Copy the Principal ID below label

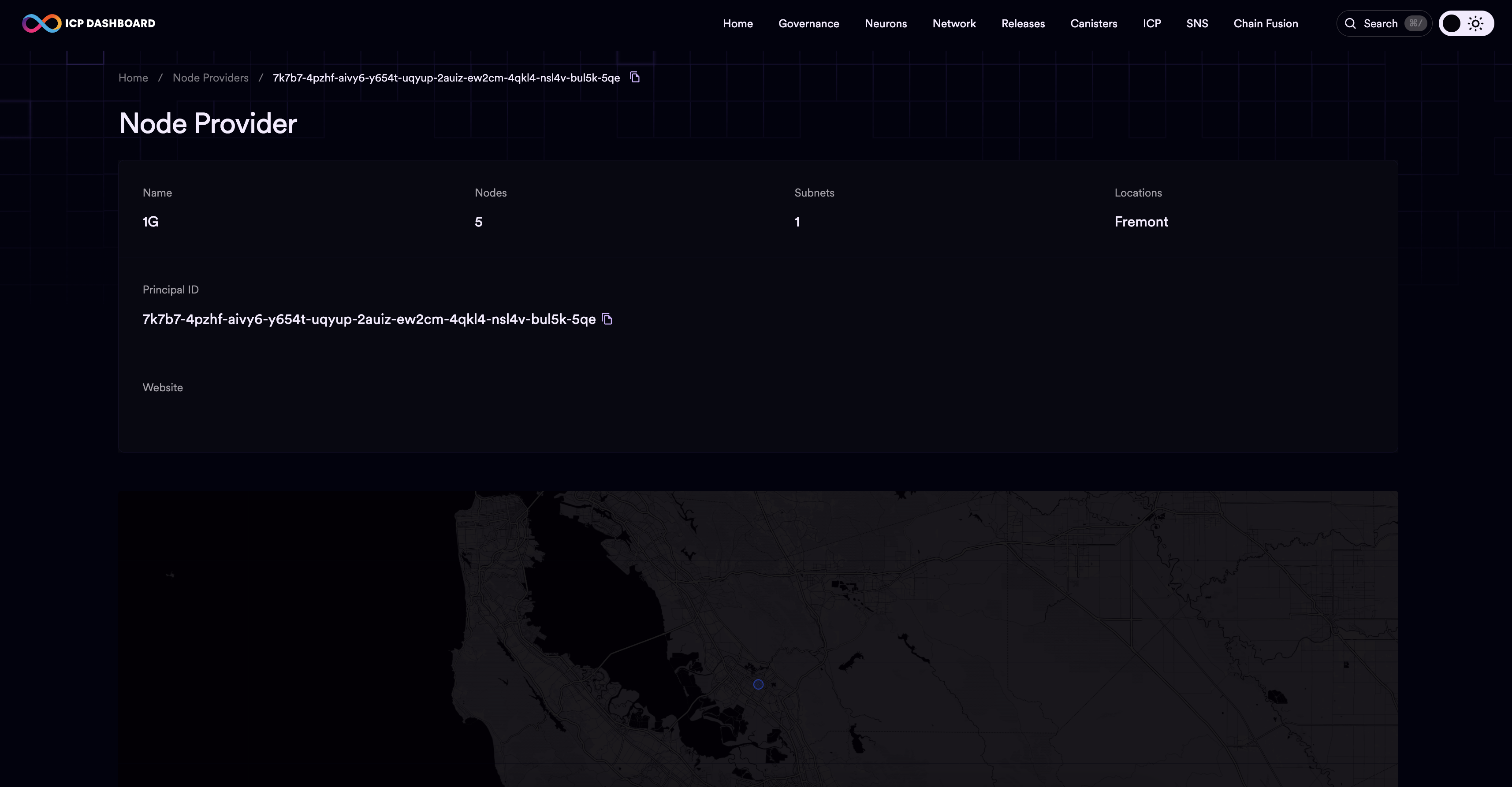click(x=607, y=319)
